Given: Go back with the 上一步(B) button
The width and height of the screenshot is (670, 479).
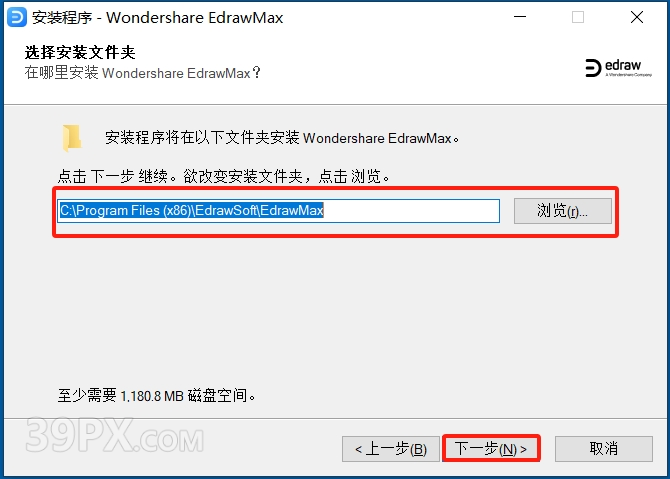Looking at the screenshot, I should coord(391,449).
